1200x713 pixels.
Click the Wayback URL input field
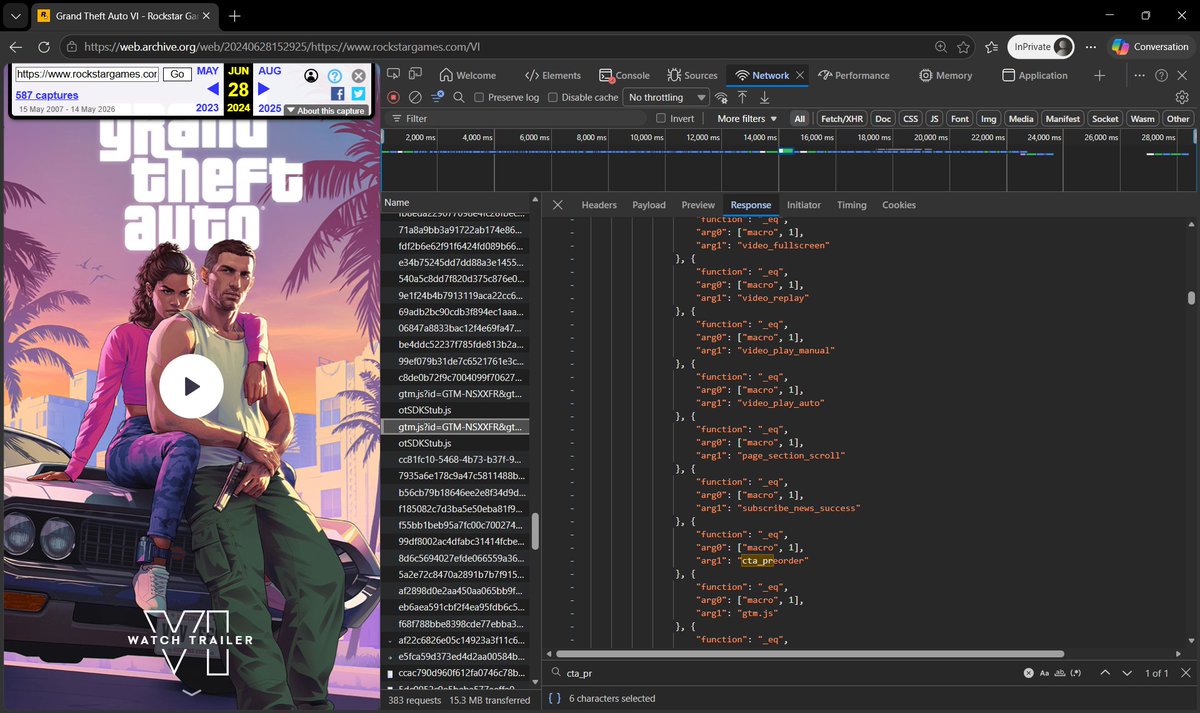[x=87, y=74]
